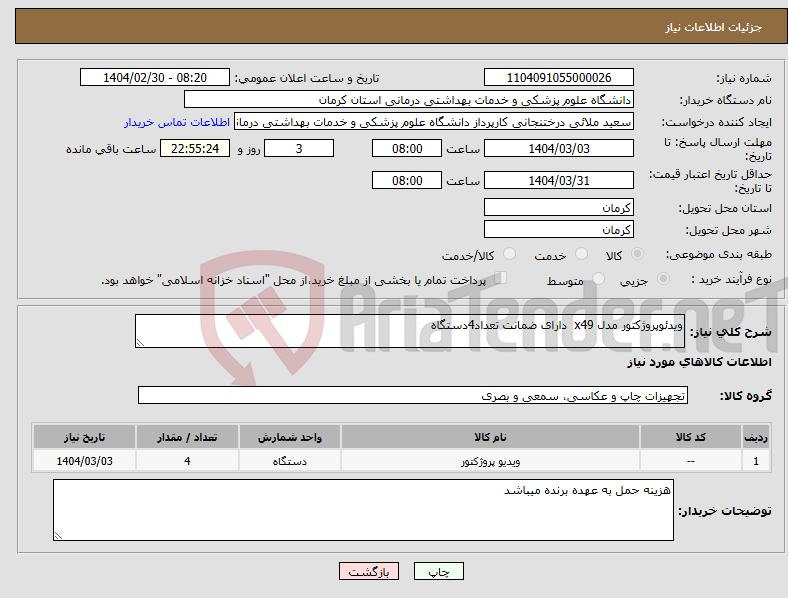The width and height of the screenshot is (788, 598).
Task: Click the توضیحات خریدار textarea
Action: [x=363, y=510]
